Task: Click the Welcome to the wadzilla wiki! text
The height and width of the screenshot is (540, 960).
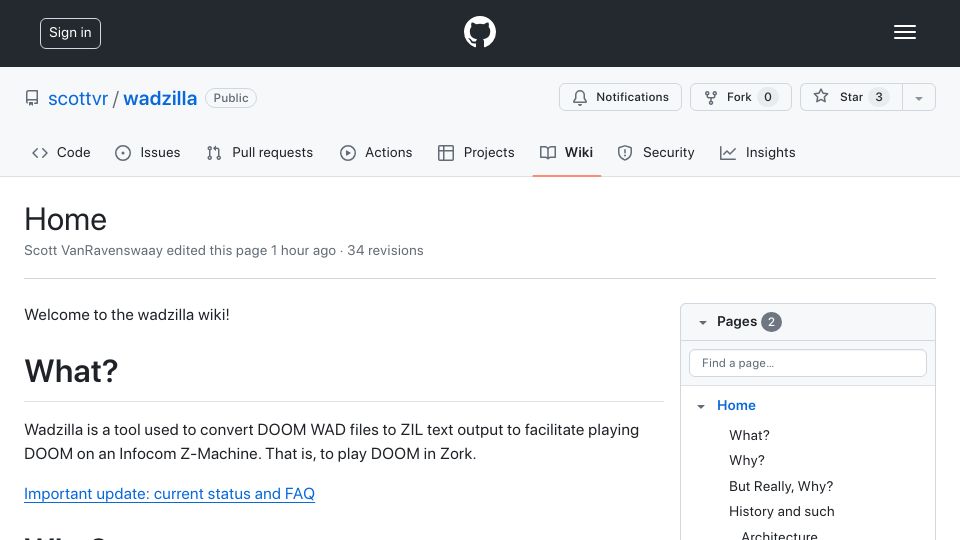Action: click(127, 315)
